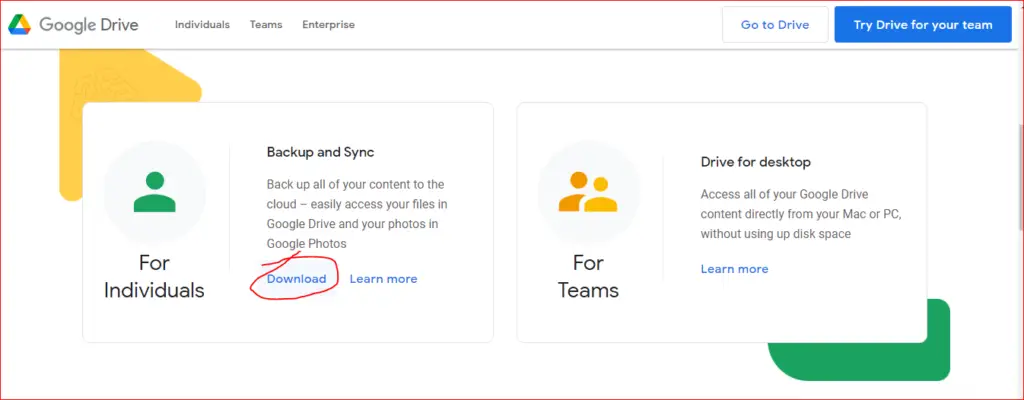The image size is (1024, 400).
Task: Download Backup and Sync
Action: pyautogui.click(x=296, y=279)
